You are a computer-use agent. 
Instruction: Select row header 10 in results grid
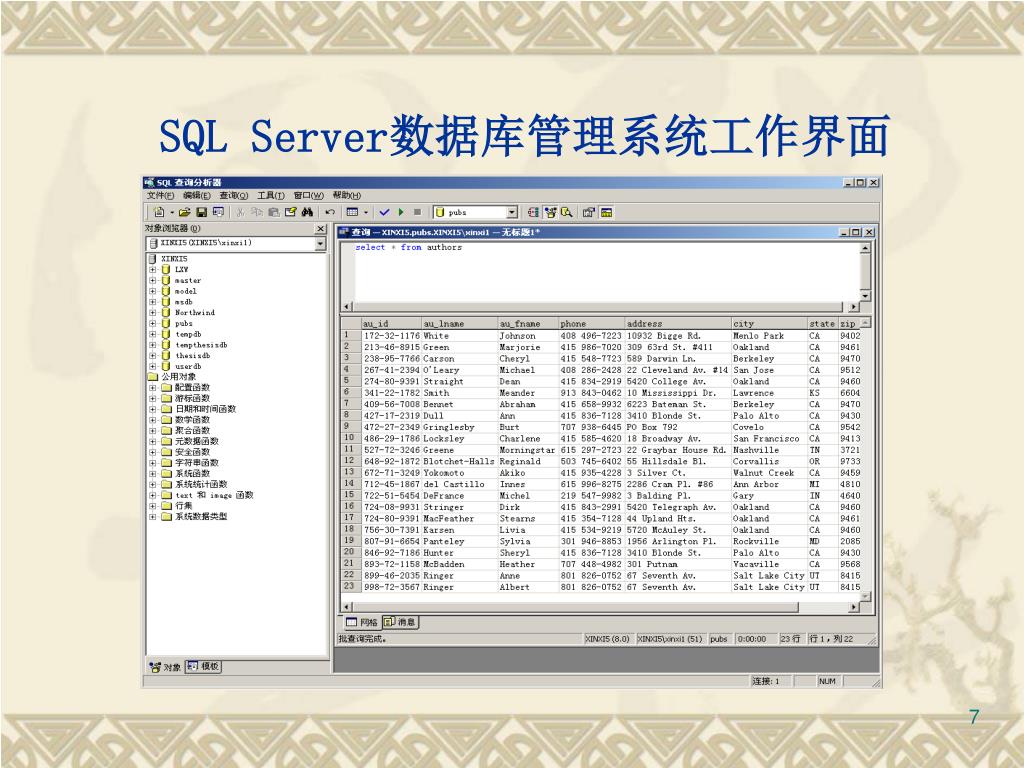click(349, 438)
